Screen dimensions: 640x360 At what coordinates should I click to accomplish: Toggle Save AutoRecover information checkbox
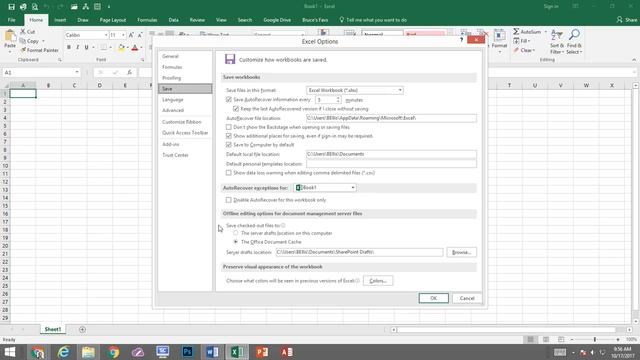tap(229, 100)
